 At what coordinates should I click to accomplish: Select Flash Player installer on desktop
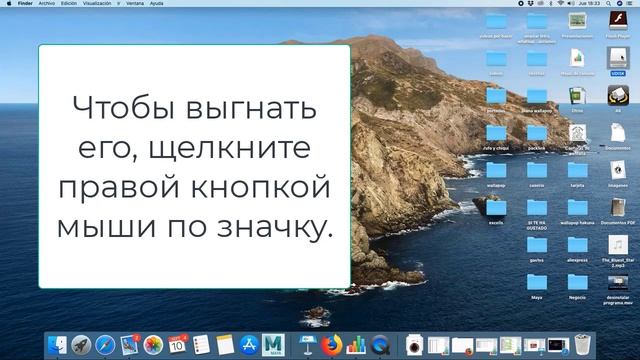pyautogui.click(x=618, y=21)
